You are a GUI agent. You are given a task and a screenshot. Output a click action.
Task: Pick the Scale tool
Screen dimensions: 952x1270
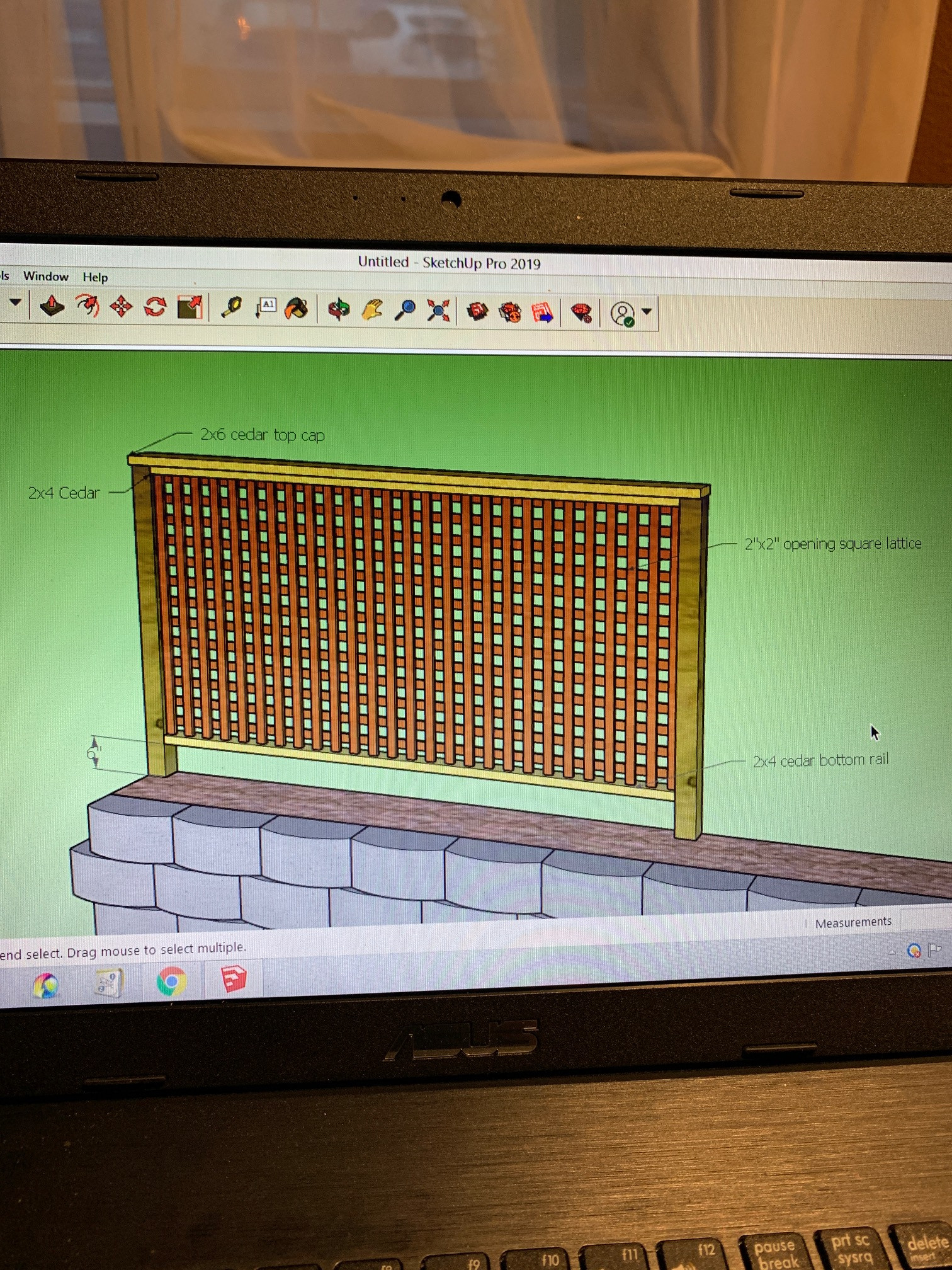pyautogui.click(x=190, y=307)
